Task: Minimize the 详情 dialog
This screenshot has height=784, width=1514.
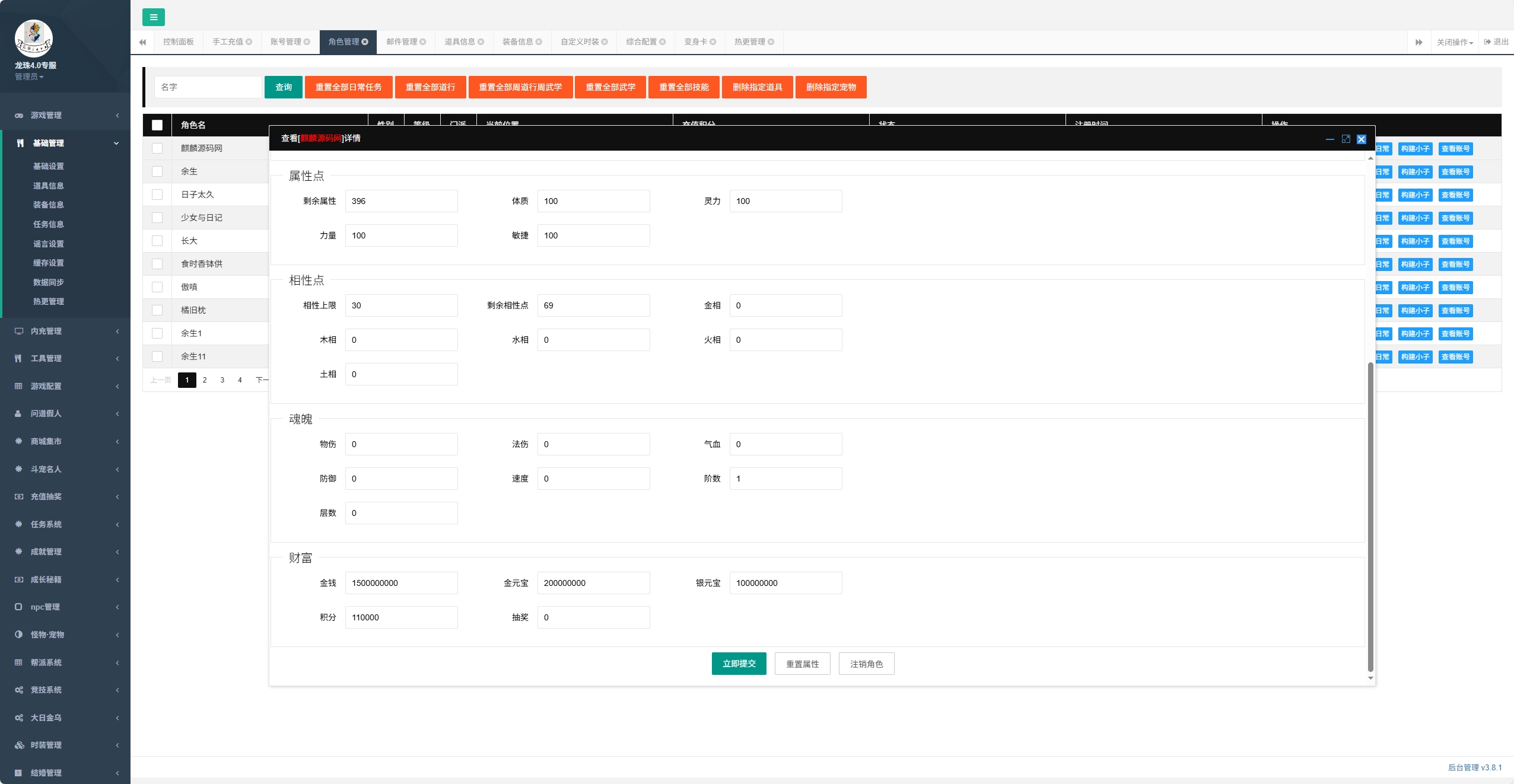Action: pos(1330,139)
